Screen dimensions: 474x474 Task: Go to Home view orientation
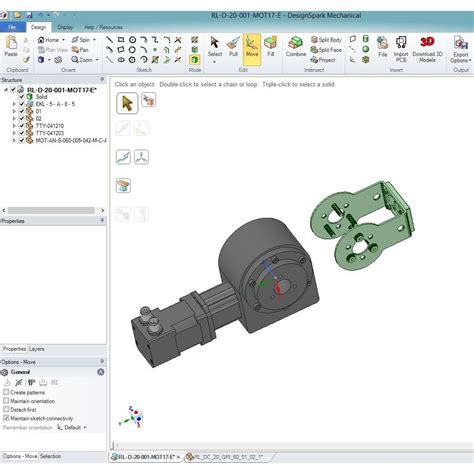[x=49, y=40]
